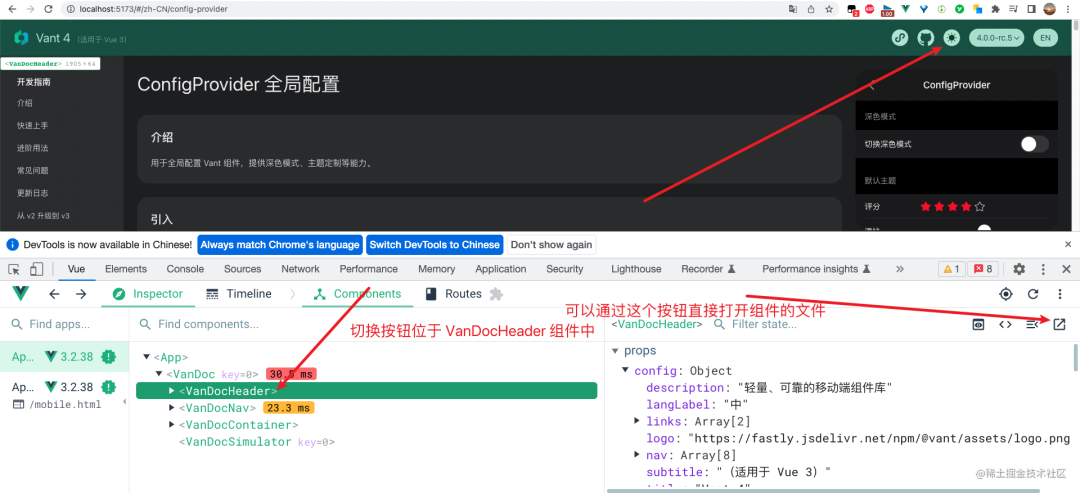Viewport: 1080px width, 493px height.
Task: Click show render code brackets icon
Action: (1005, 324)
